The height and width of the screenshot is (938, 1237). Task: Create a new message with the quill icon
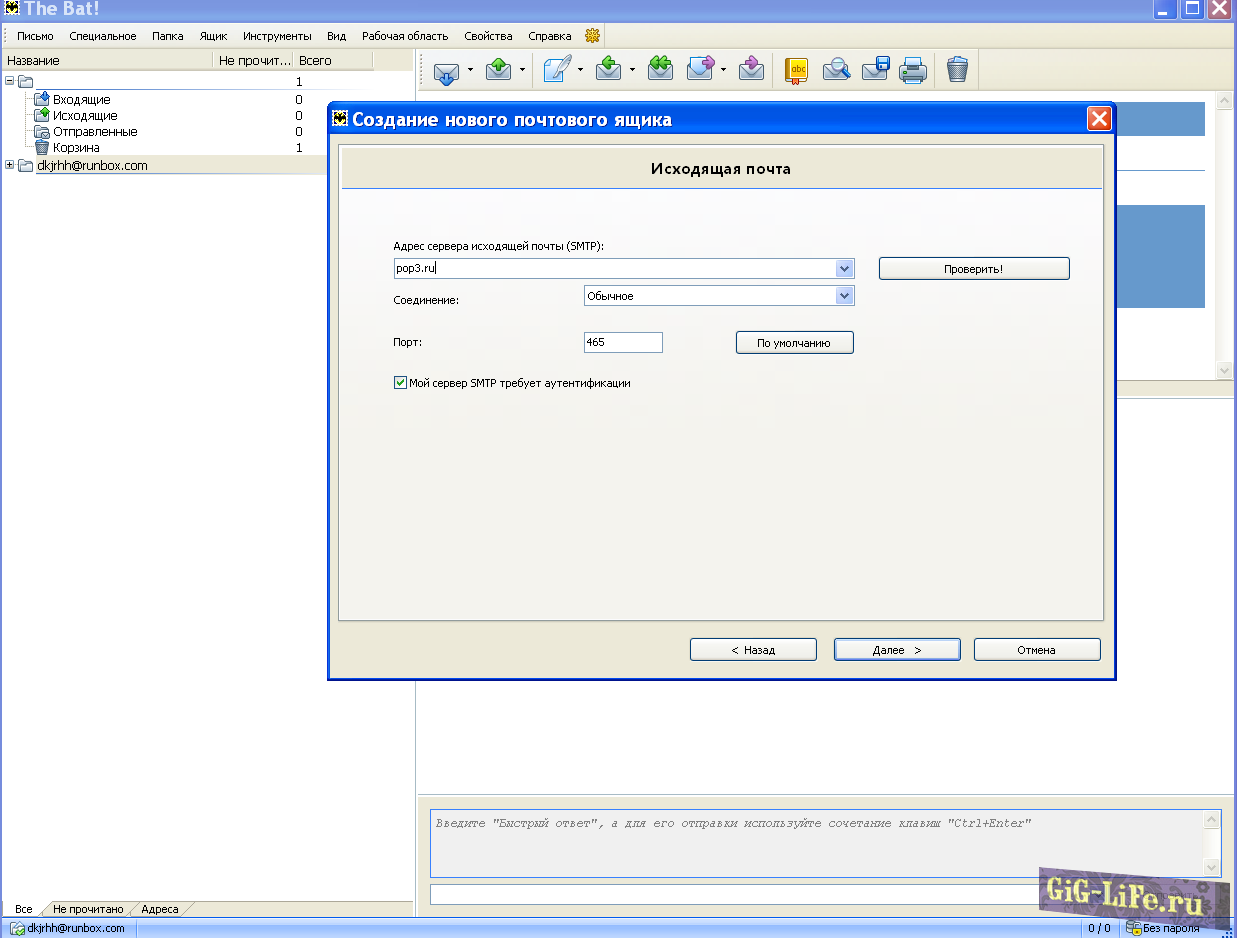point(557,70)
